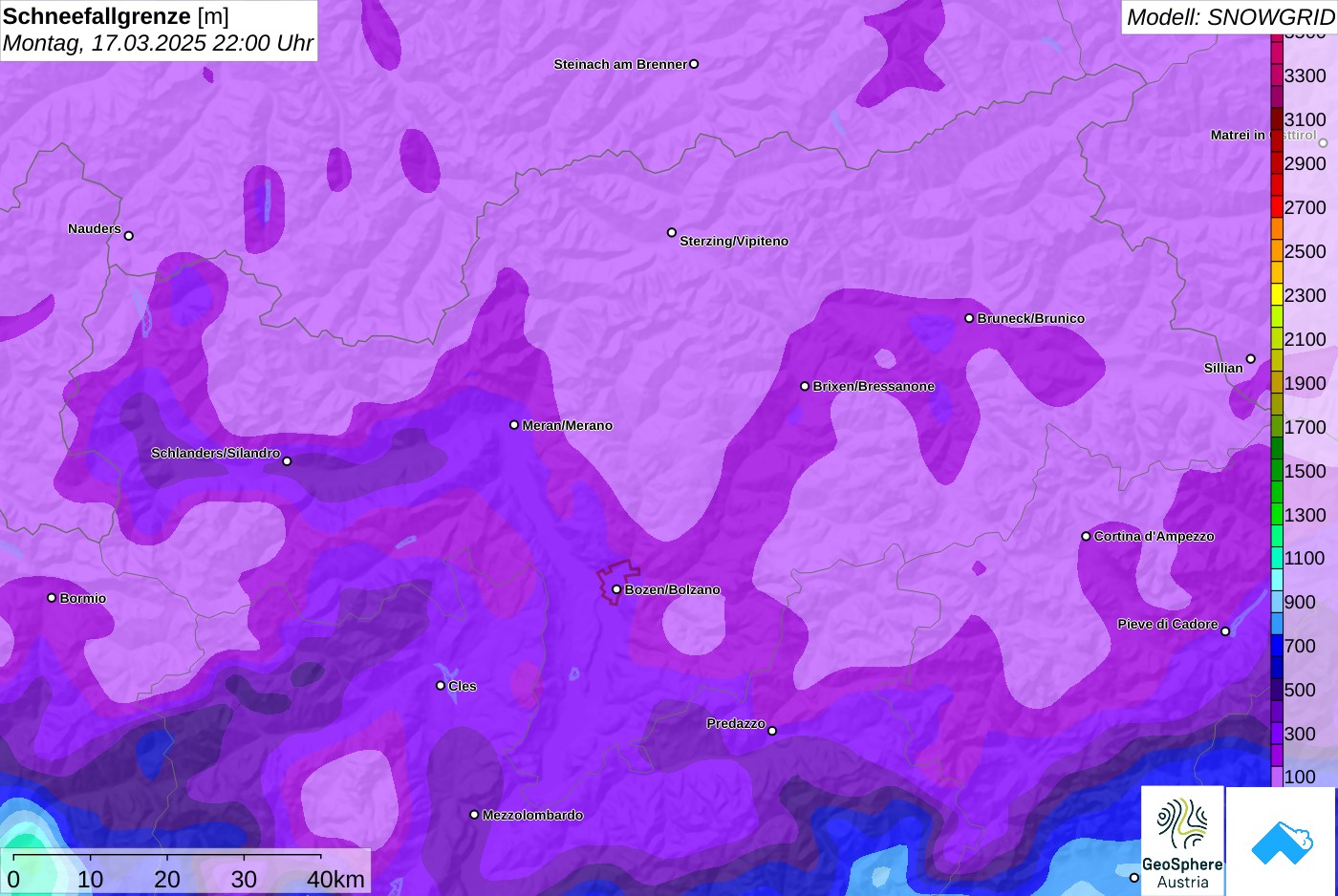Click the Schlanders/Silandro marker dot
This screenshot has width=1338, height=896.
coord(287,461)
